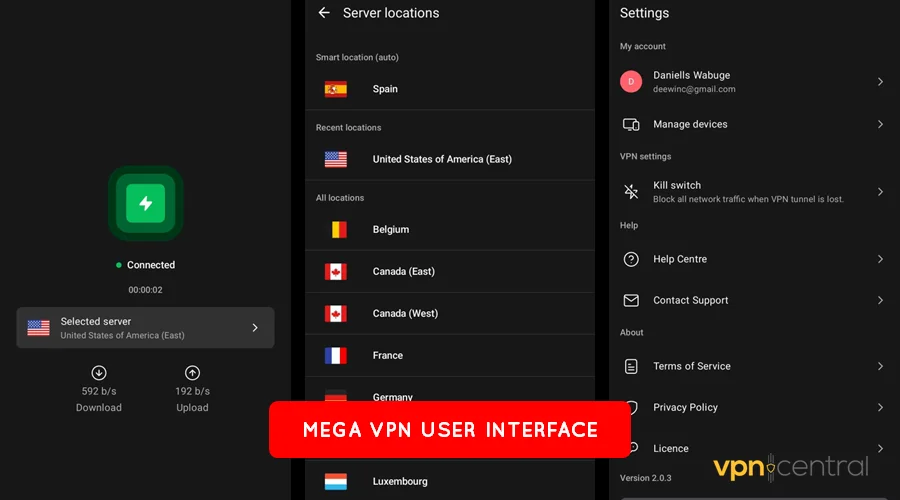Click the Terms of Service document icon
The height and width of the screenshot is (500, 900).
631,366
